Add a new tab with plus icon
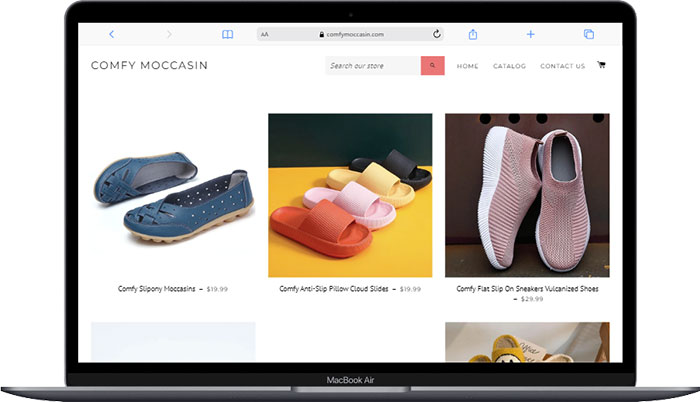Image resolution: width=700 pixels, height=402 pixels. [530, 34]
